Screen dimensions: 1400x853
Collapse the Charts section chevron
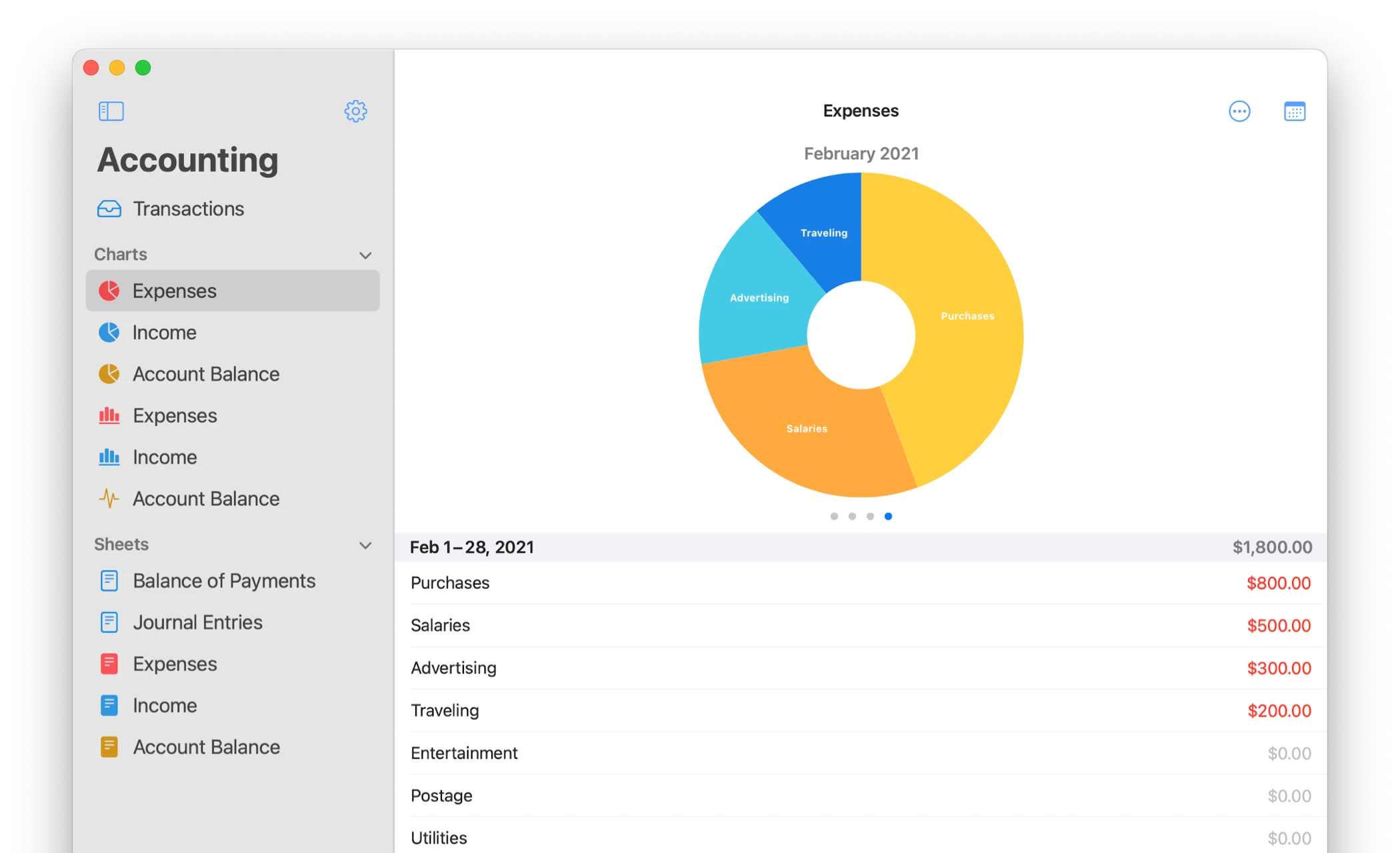365,255
